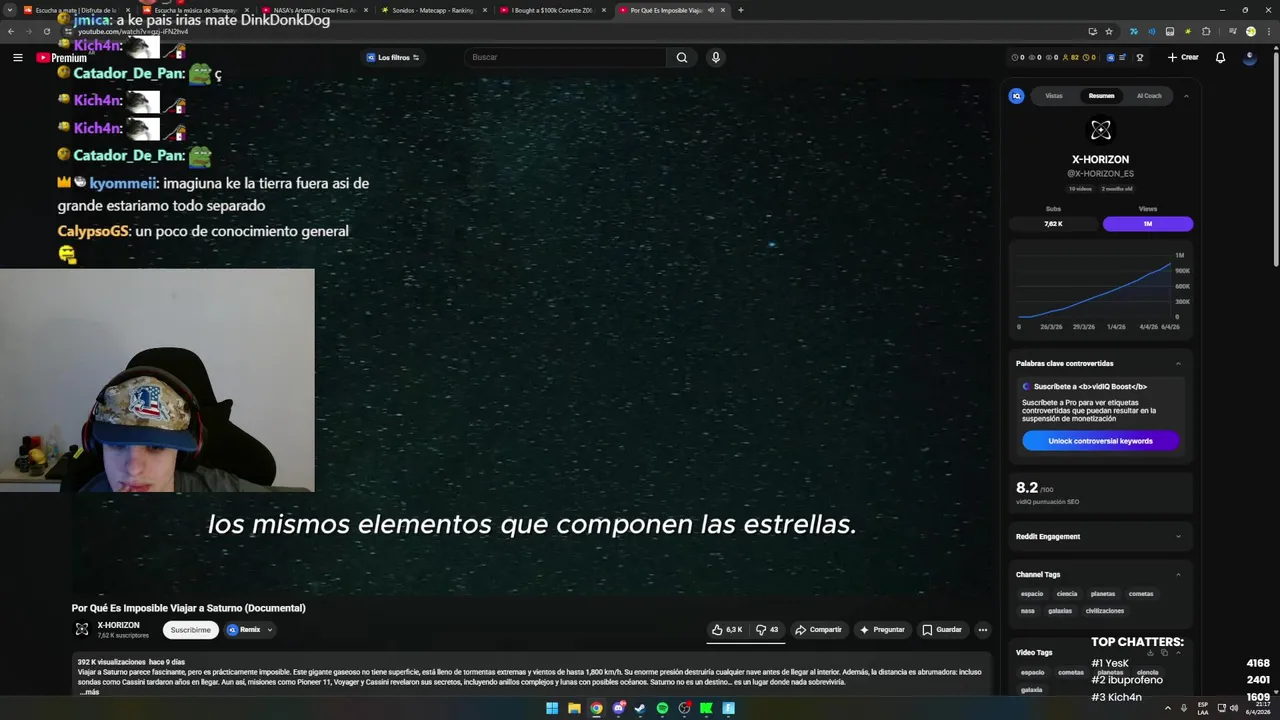1280x720 pixels.
Task: Dislike the video (43)
Action: point(767,630)
